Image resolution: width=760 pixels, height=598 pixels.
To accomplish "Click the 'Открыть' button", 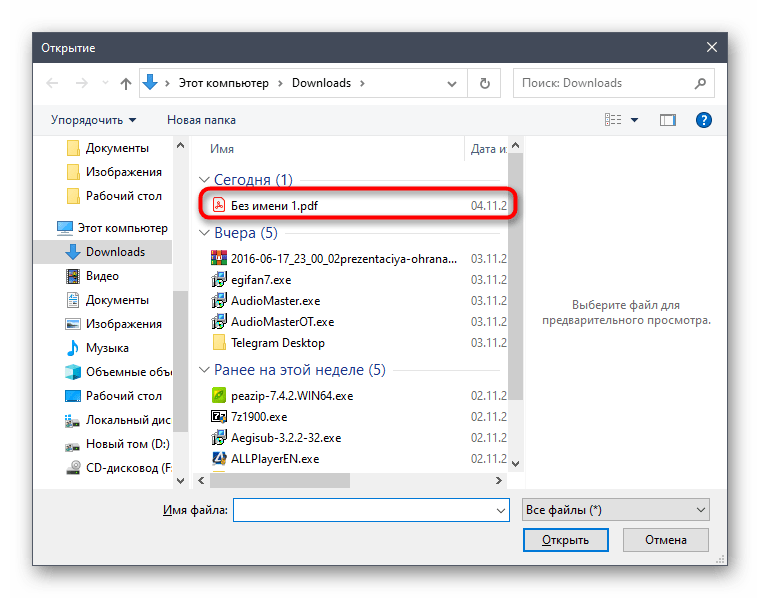I will [565, 540].
